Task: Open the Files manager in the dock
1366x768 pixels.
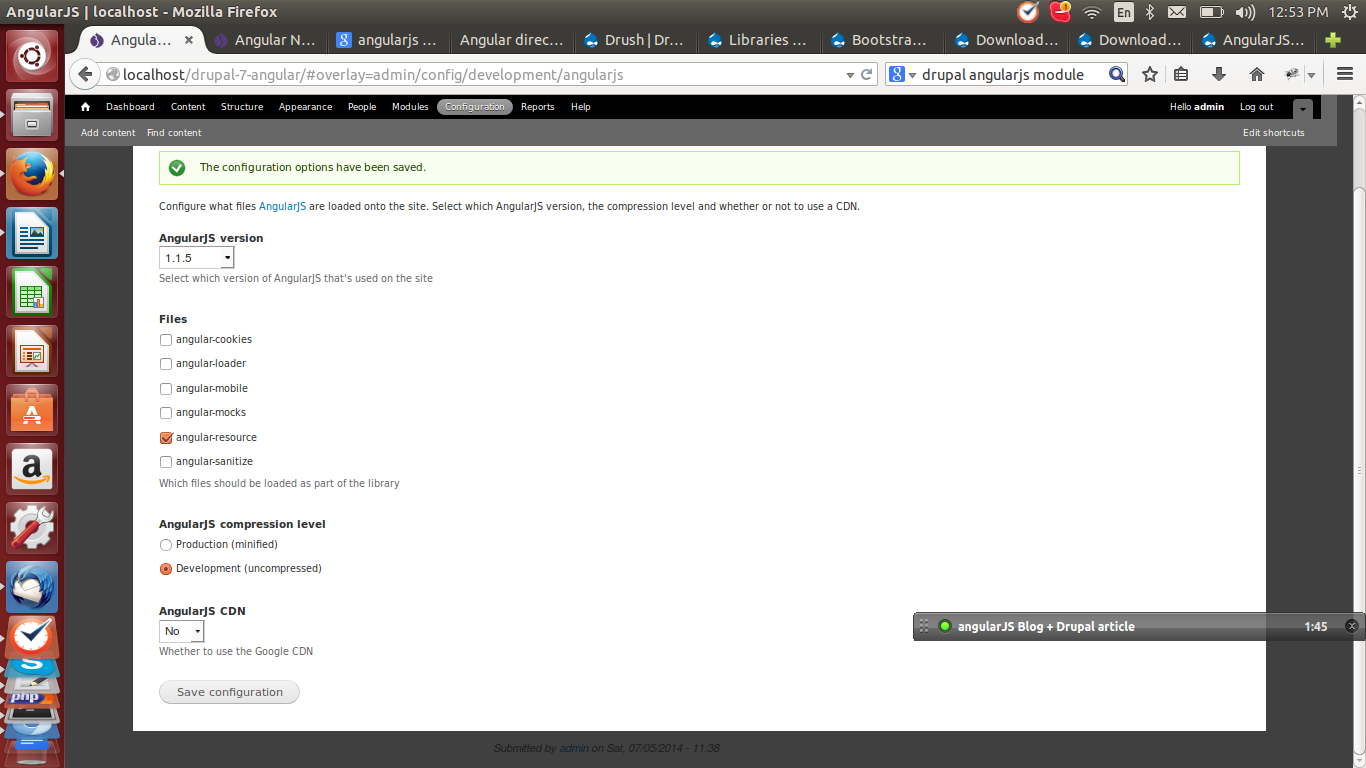Action: point(33,114)
